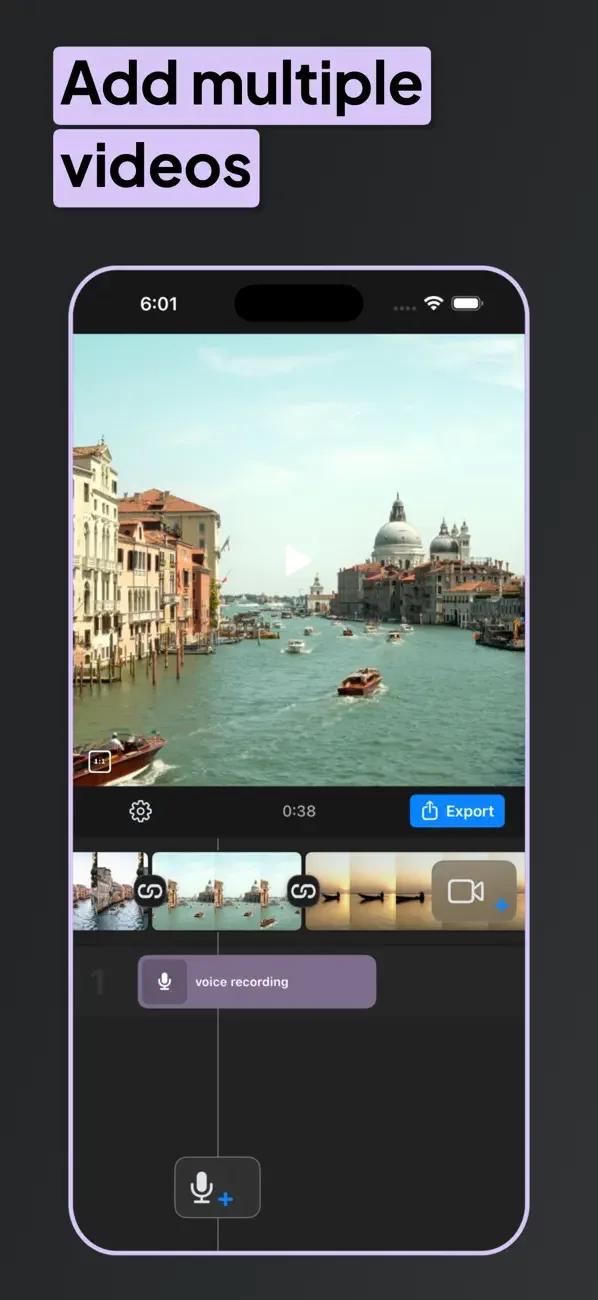The height and width of the screenshot is (1300, 598).
Task: Tap the Export button
Action: tap(457, 811)
